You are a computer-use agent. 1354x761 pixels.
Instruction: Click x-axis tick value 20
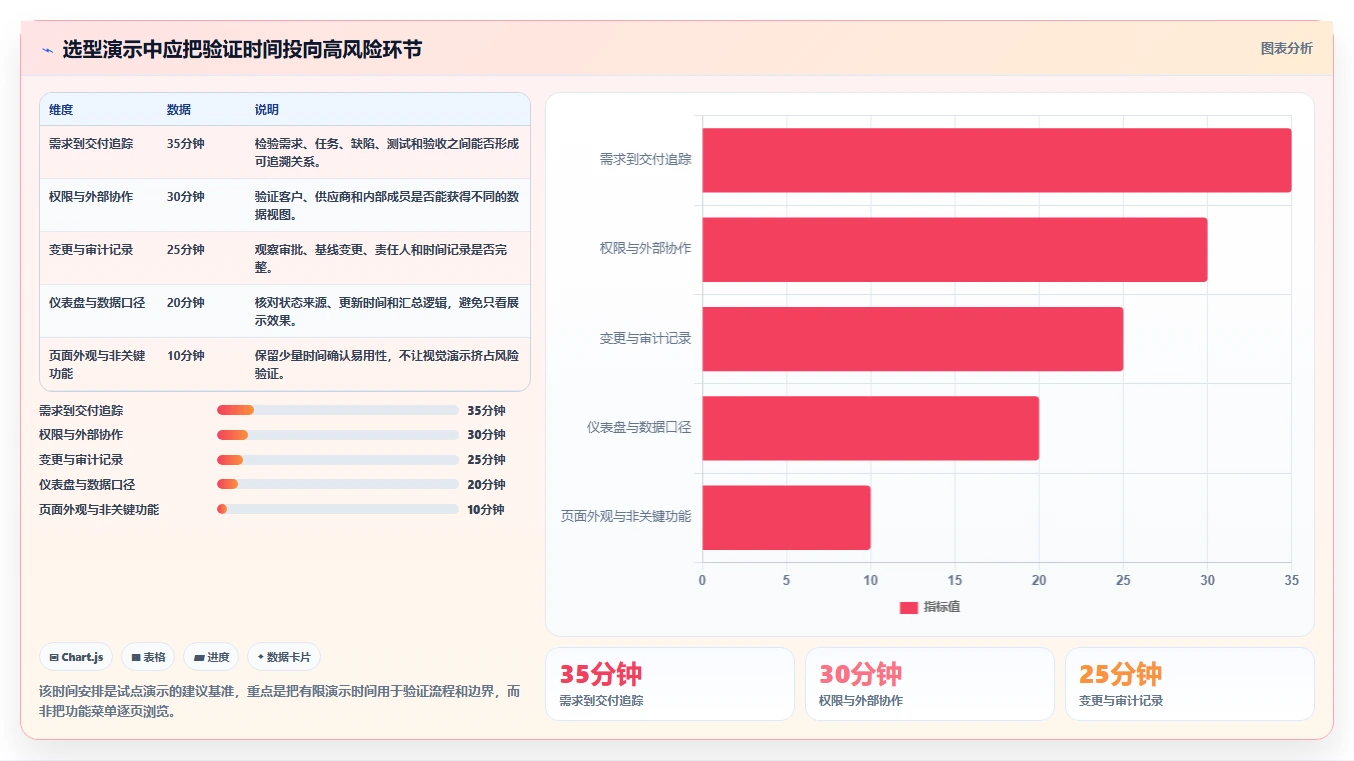tap(1039, 580)
